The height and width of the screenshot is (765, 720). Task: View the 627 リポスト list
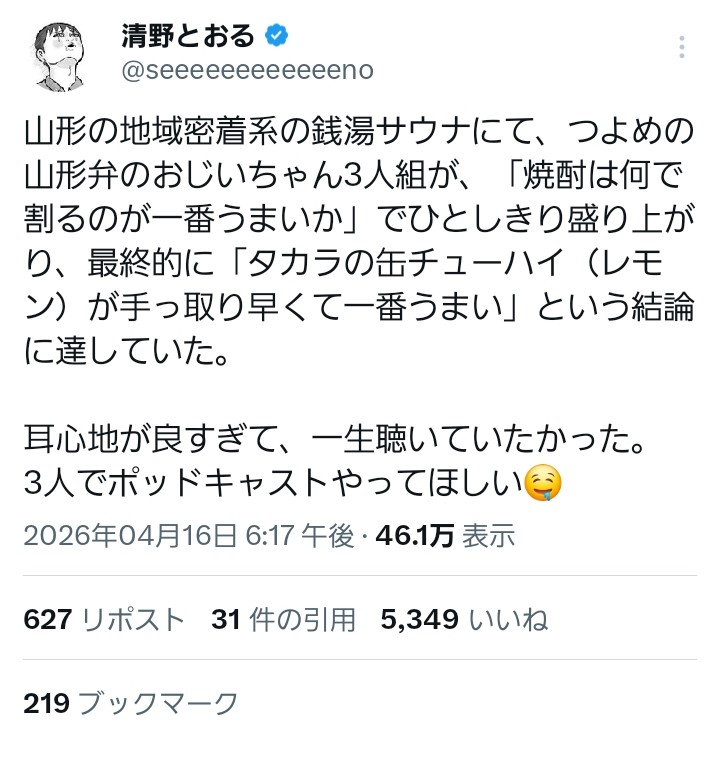105,620
